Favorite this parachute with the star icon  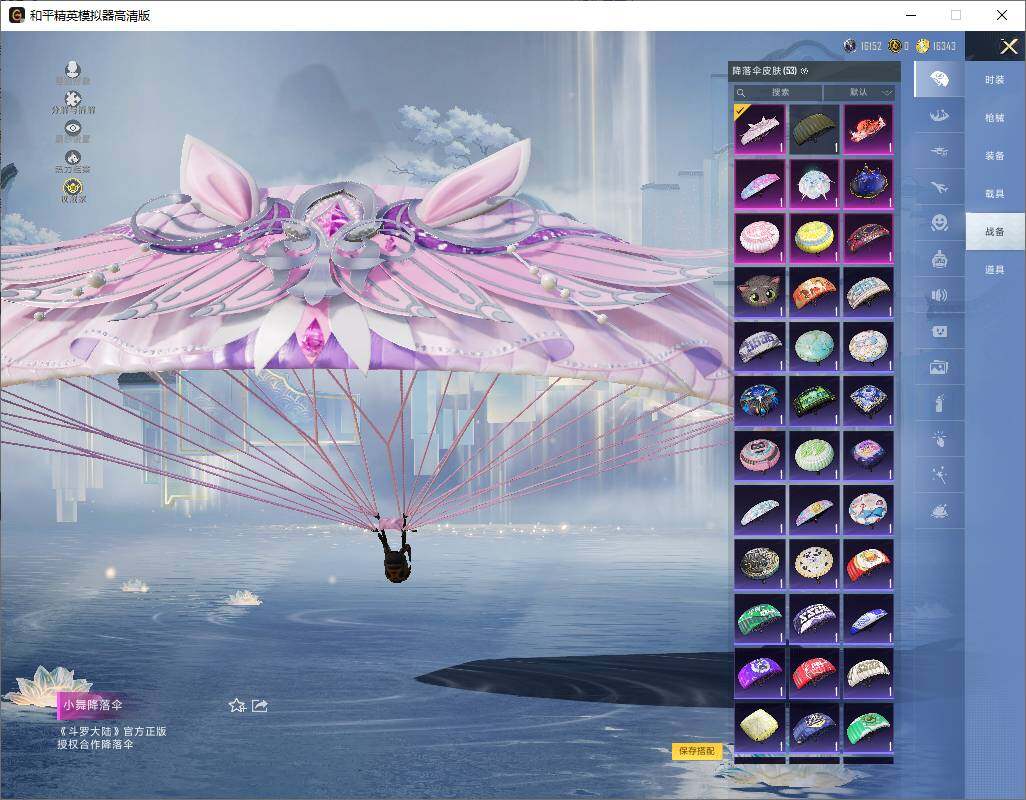point(237,705)
